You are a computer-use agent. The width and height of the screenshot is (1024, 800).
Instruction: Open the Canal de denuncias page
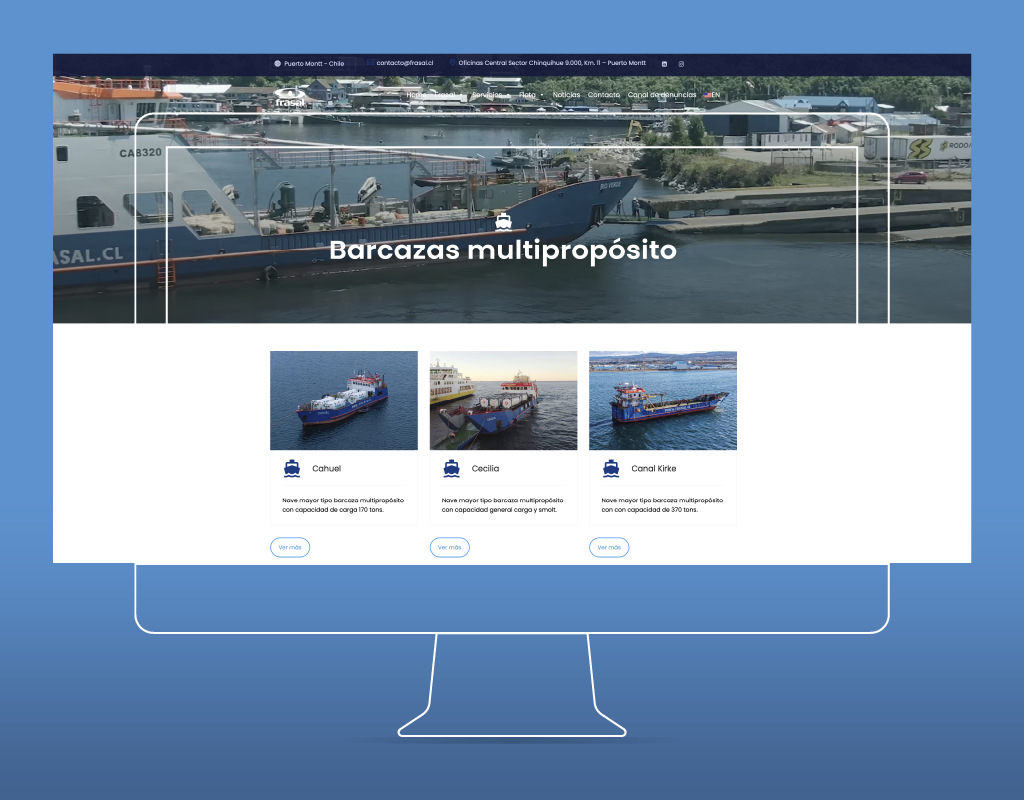[x=662, y=95]
